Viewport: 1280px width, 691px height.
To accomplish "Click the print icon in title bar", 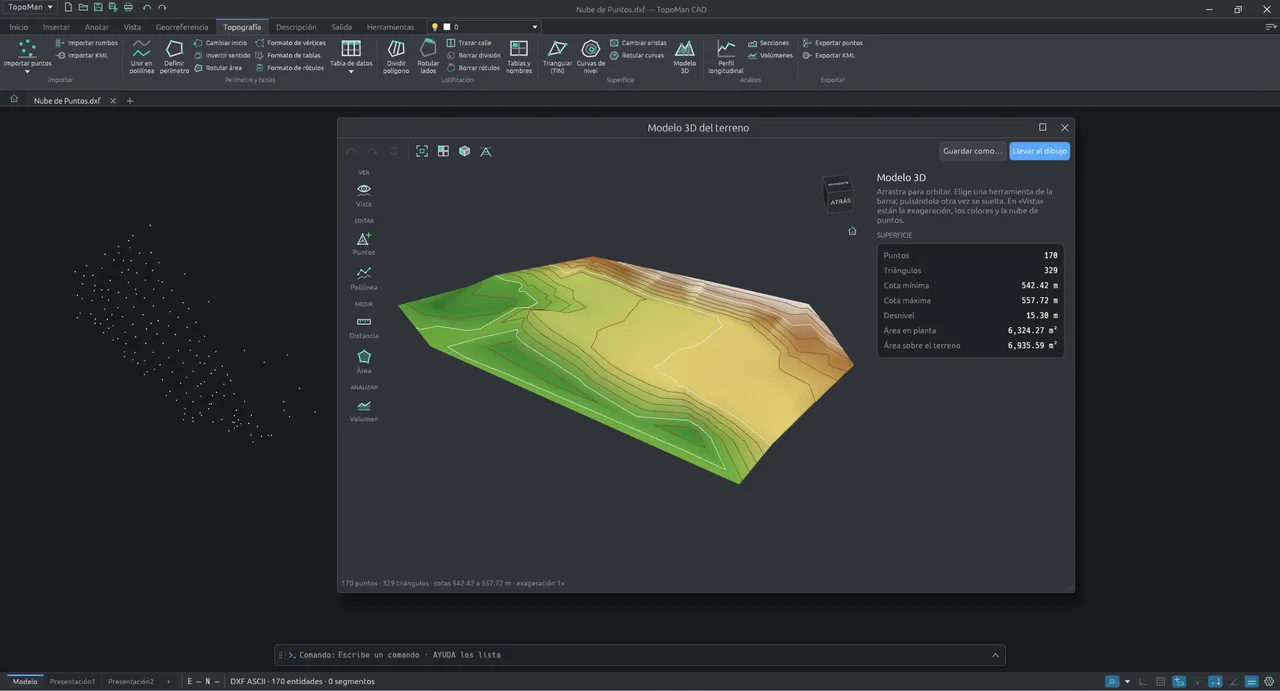I will coord(128,7).
